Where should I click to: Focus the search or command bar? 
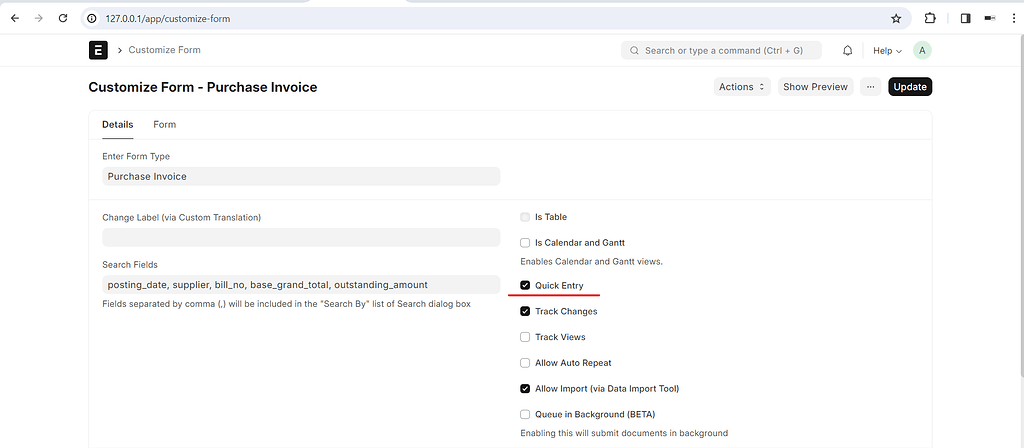[x=722, y=50]
